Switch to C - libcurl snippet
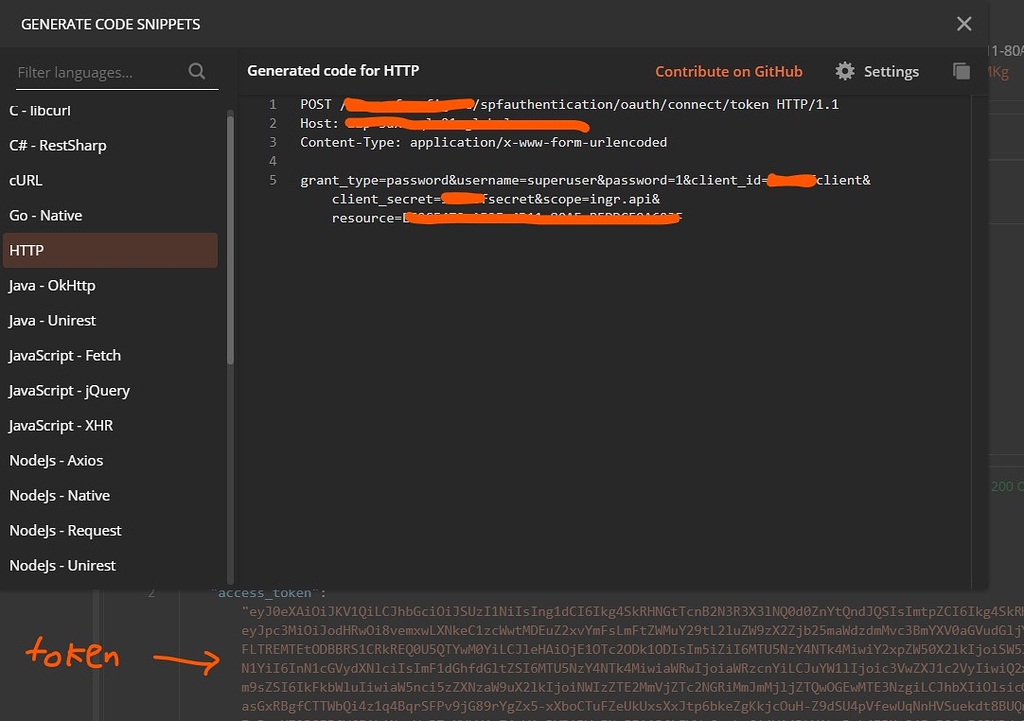The height and width of the screenshot is (721, 1024). [x=110, y=110]
